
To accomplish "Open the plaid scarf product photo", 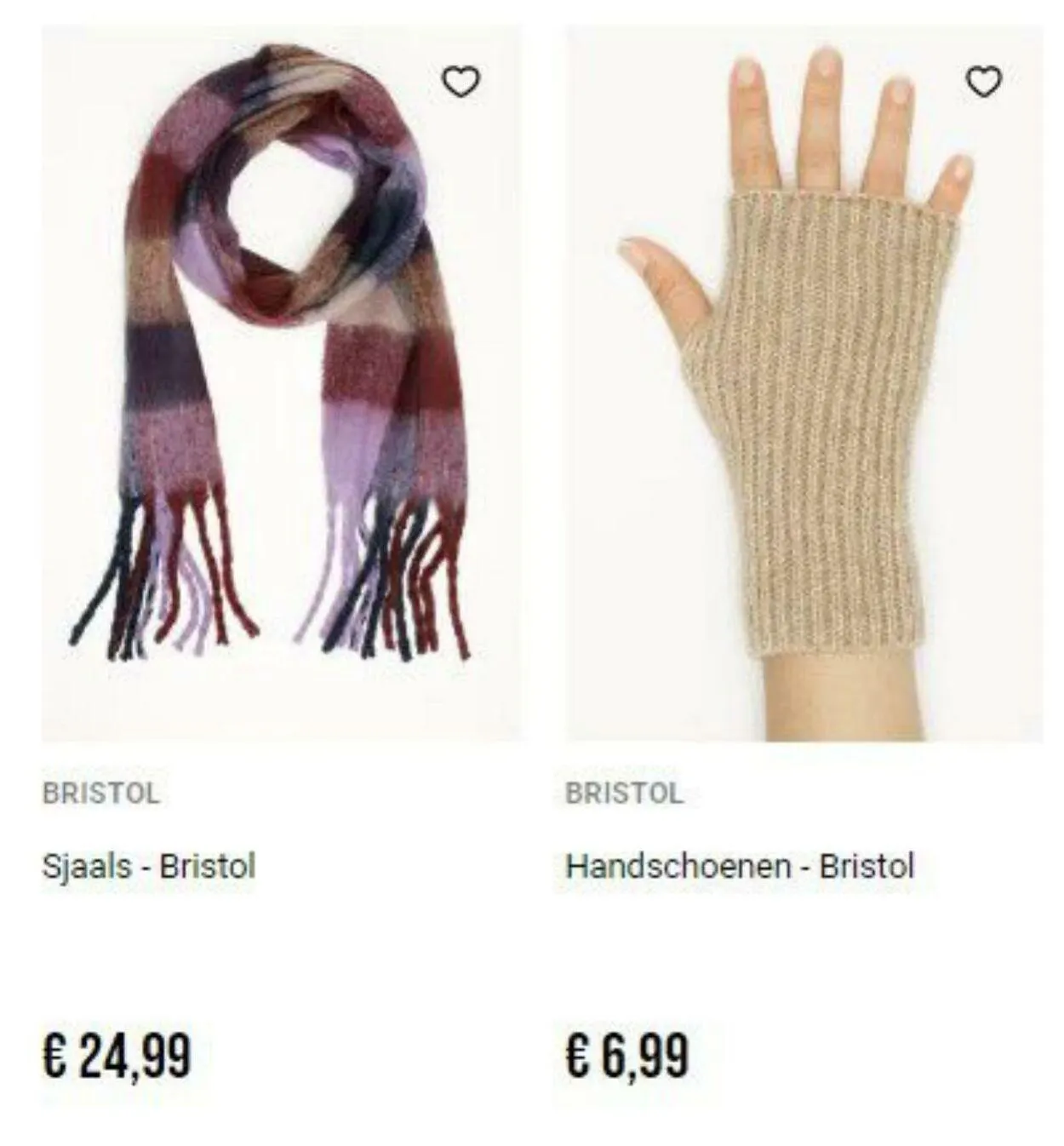I will (x=282, y=383).
